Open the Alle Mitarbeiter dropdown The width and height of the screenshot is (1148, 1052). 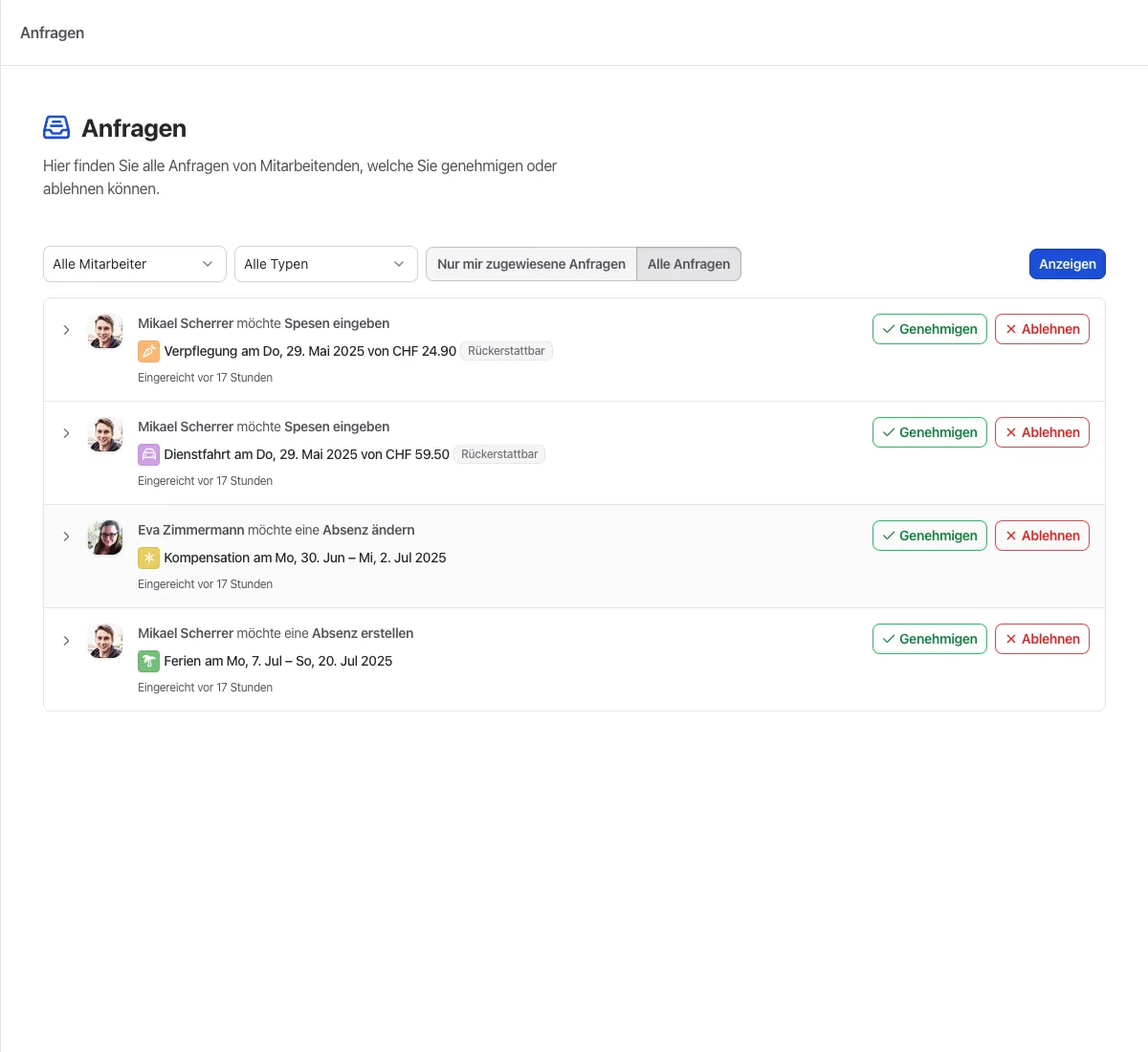click(x=134, y=264)
